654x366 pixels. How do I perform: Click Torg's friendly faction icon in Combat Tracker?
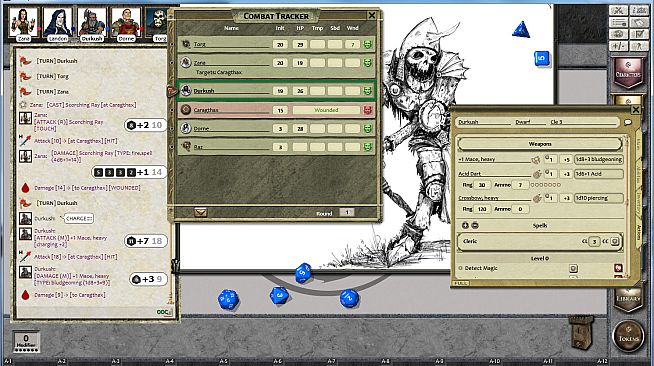(x=367, y=44)
